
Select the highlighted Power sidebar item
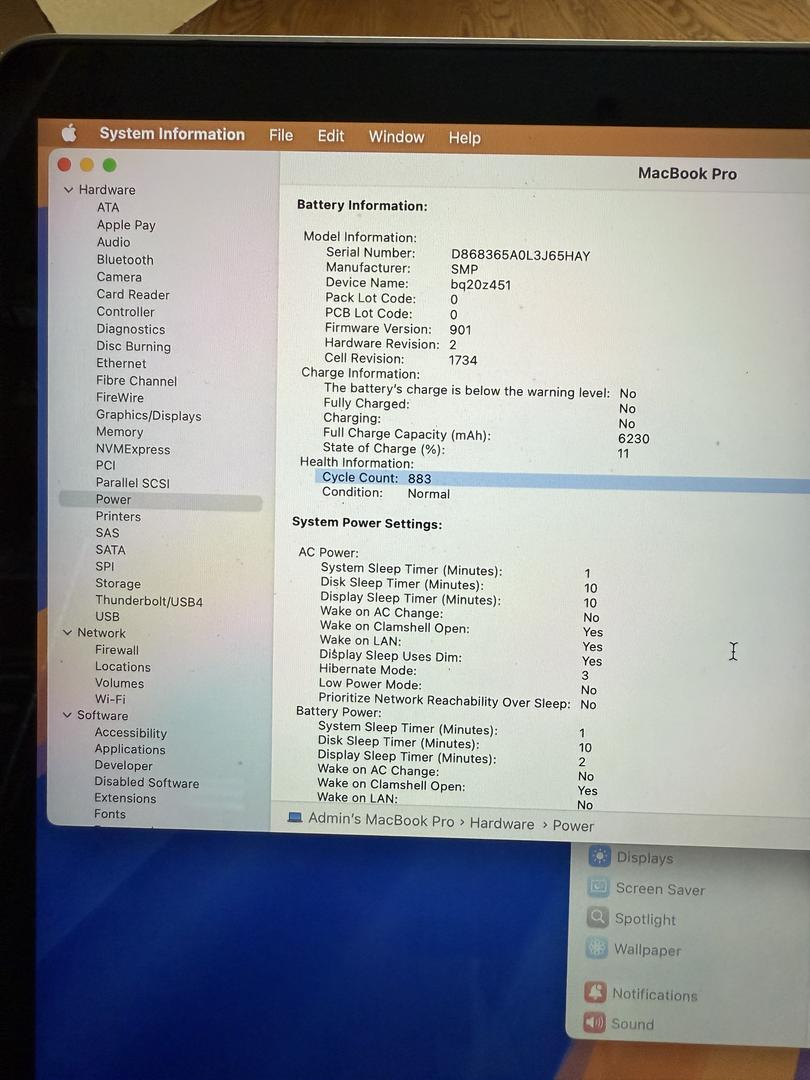tap(160, 500)
